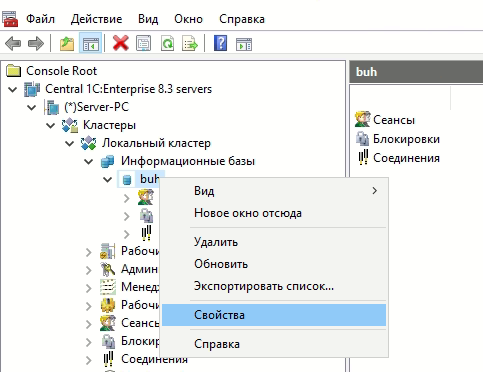
Task: Open the Окно menu
Action: (x=188, y=19)
